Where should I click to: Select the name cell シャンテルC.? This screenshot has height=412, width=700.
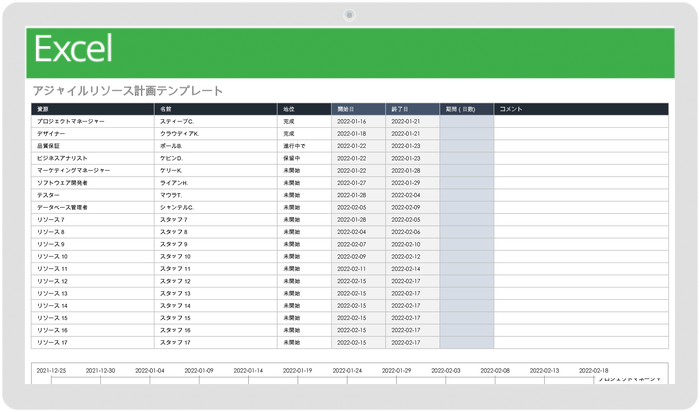tap(216, 207)
